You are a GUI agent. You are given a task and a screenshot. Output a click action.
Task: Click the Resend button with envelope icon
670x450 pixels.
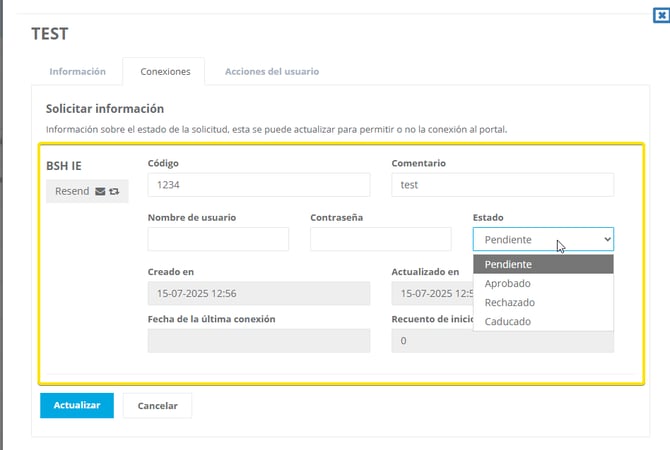(87, 191)
